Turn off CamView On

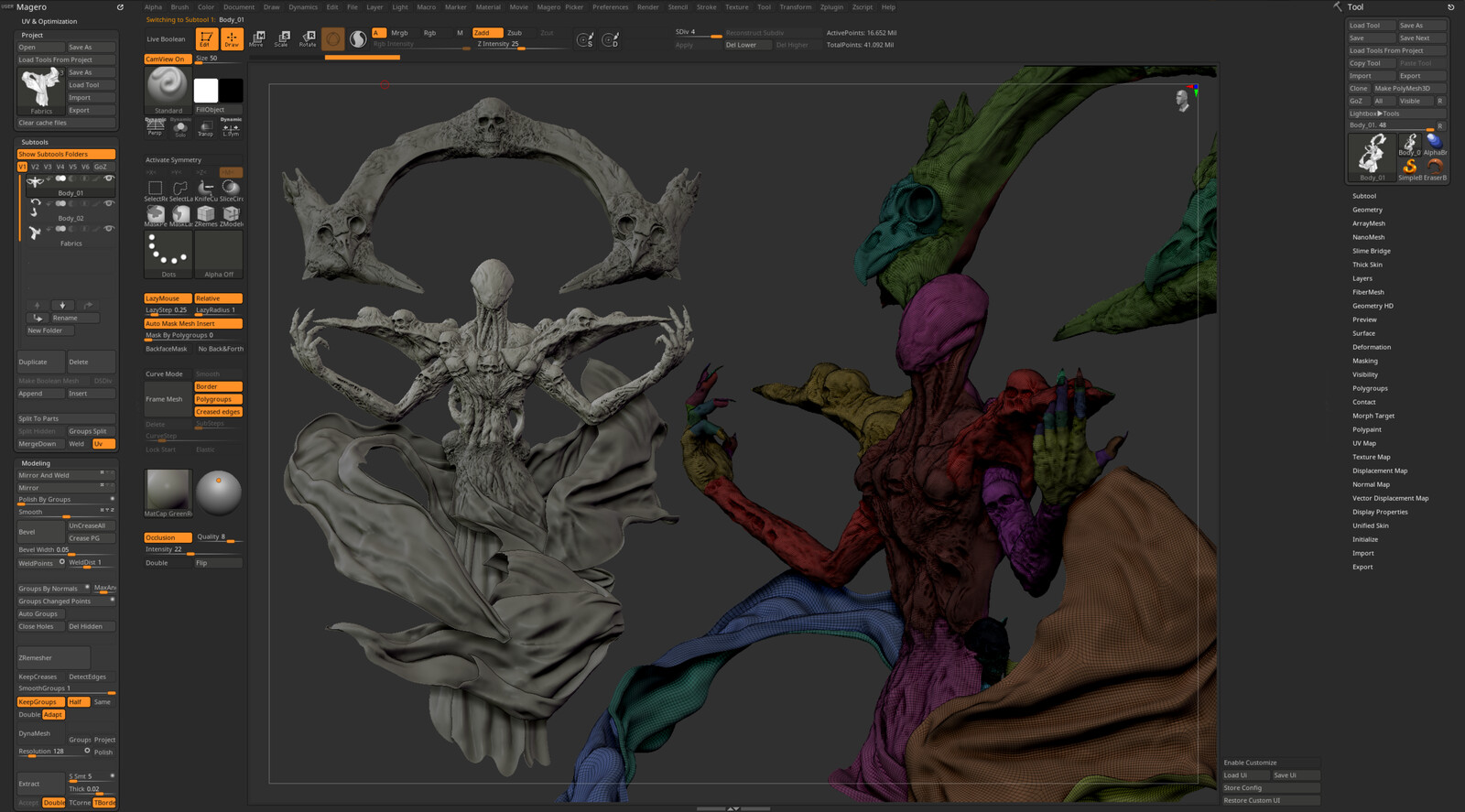168,59
